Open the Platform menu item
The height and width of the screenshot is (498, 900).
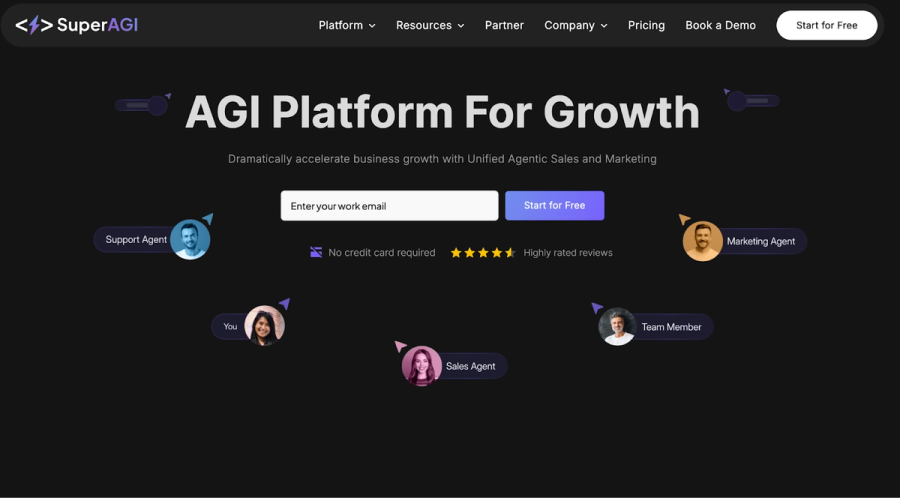340,25
